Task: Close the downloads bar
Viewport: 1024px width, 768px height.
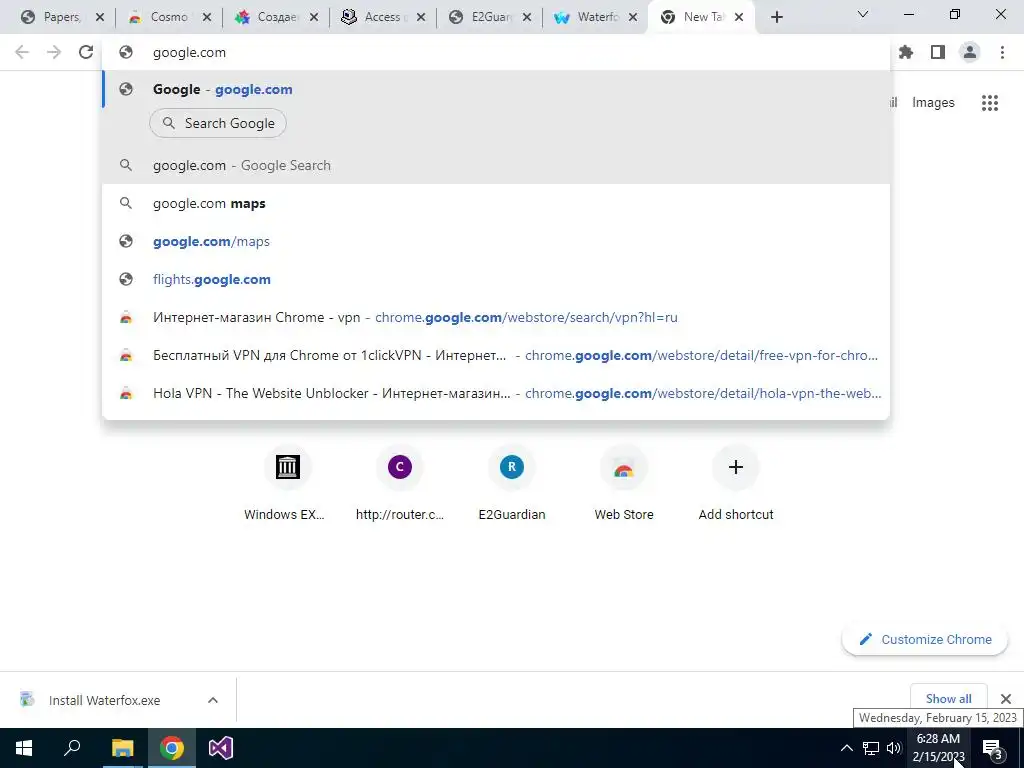Action: click(1006, 699)
